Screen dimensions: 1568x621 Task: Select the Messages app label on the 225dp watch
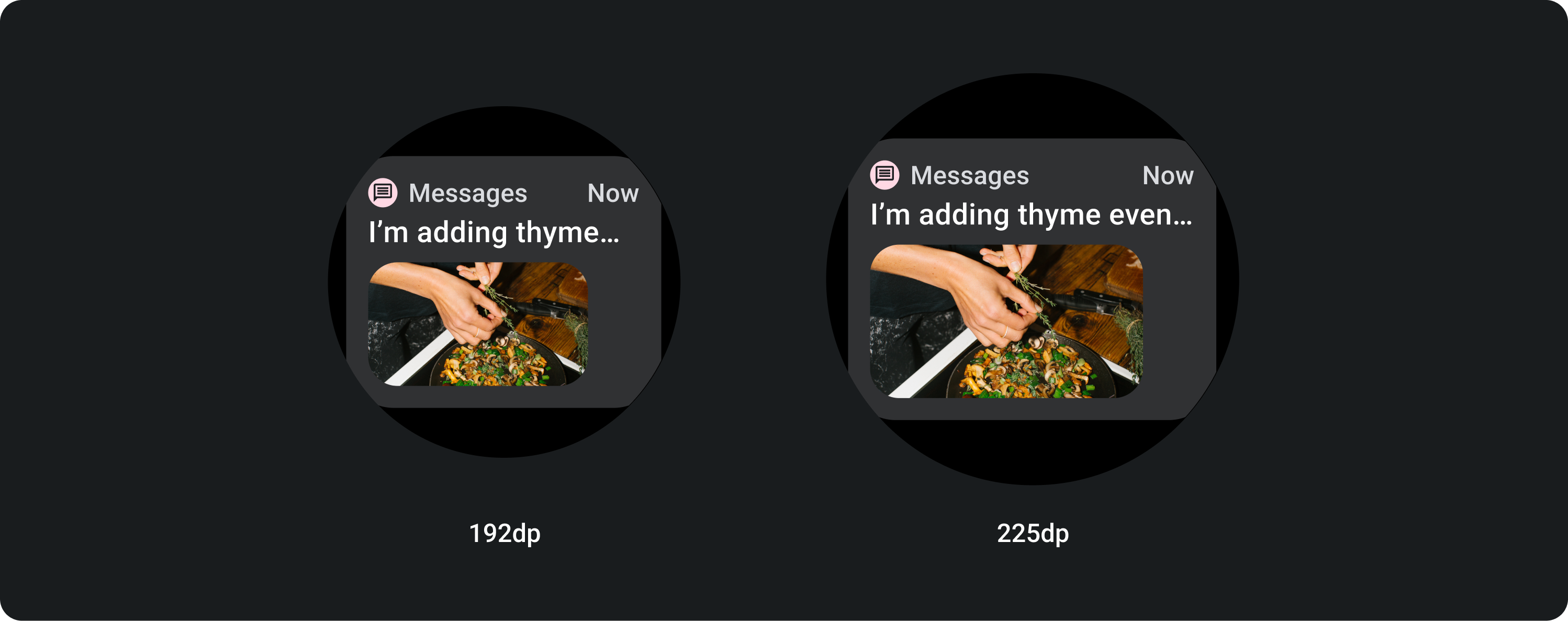[970, 176]
